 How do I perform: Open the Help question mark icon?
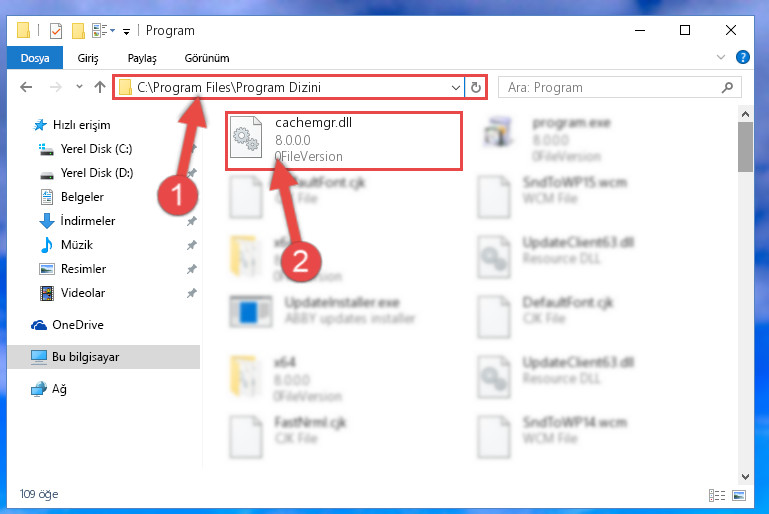click(743, 57)
